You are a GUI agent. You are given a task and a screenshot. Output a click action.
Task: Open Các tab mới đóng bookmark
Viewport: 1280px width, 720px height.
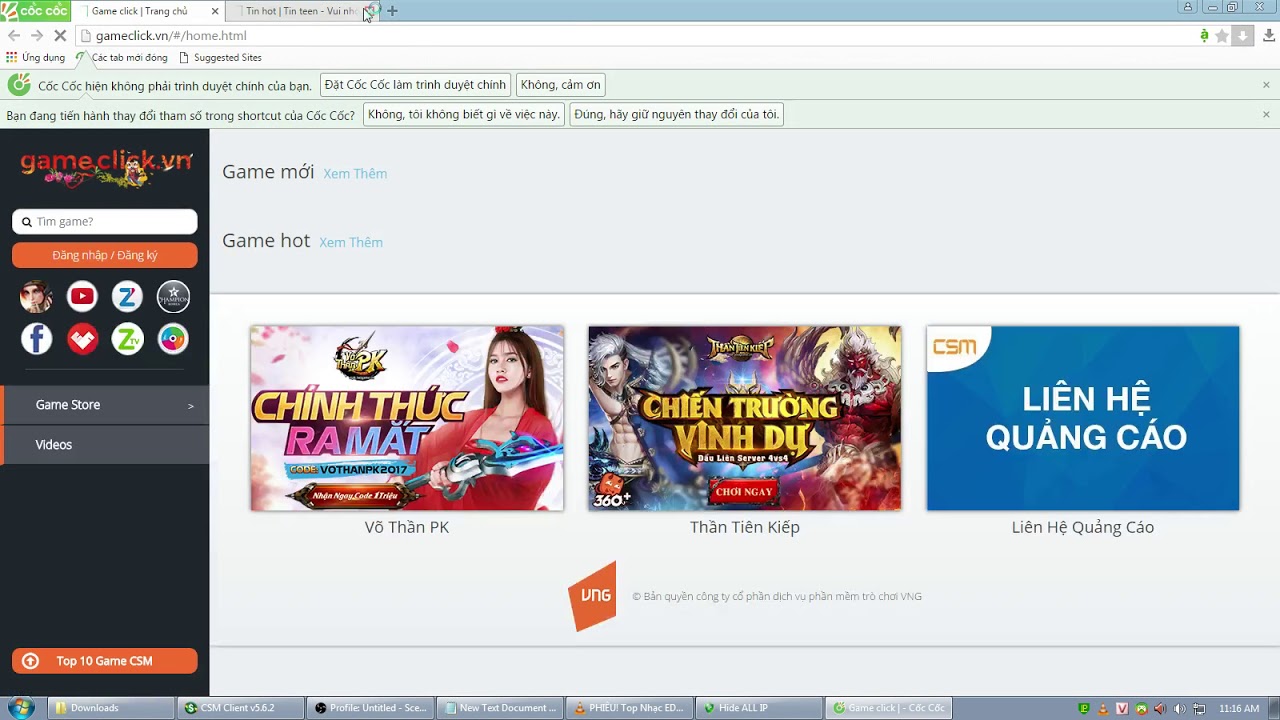[122, 58]
